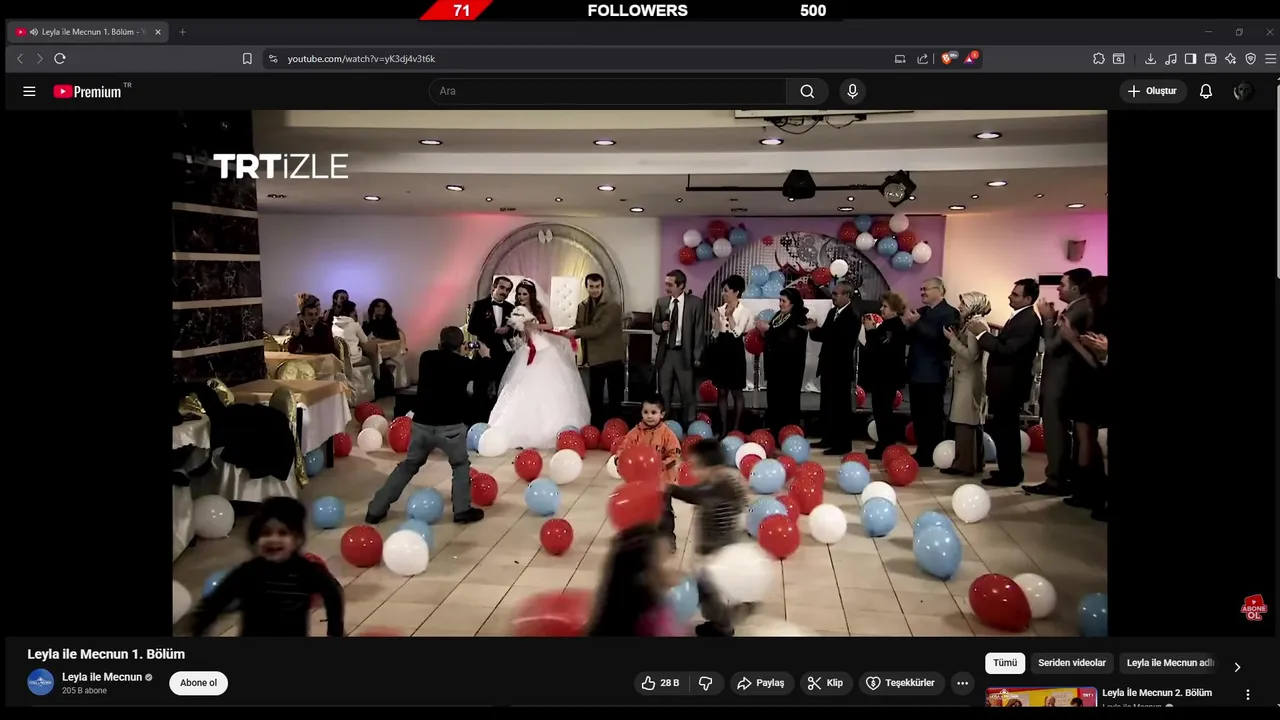Click the Abone ol subscribe button
Viewport: 1280px width, 720px height.
point(198,683)
